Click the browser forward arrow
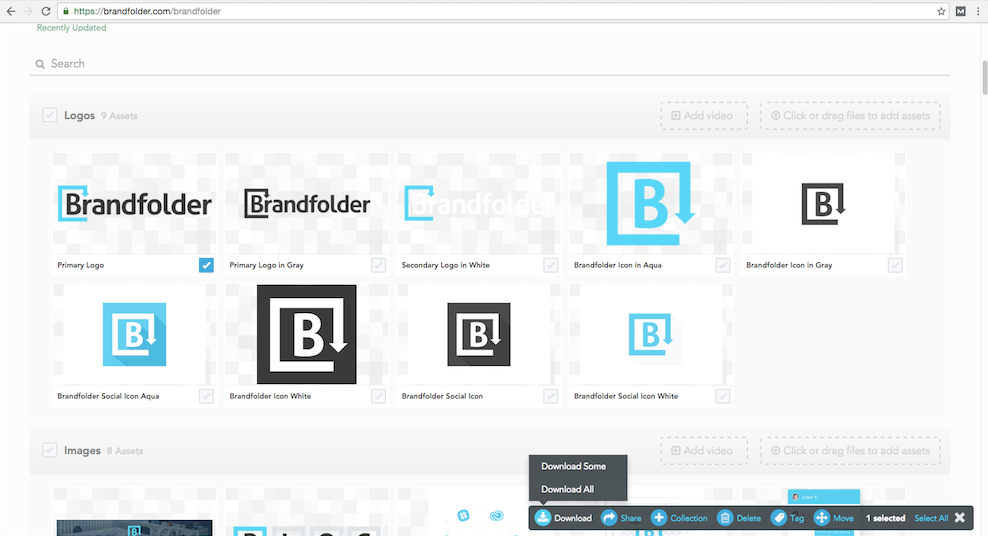Viewport: 988px width, 536px height. tap(28, 11)
